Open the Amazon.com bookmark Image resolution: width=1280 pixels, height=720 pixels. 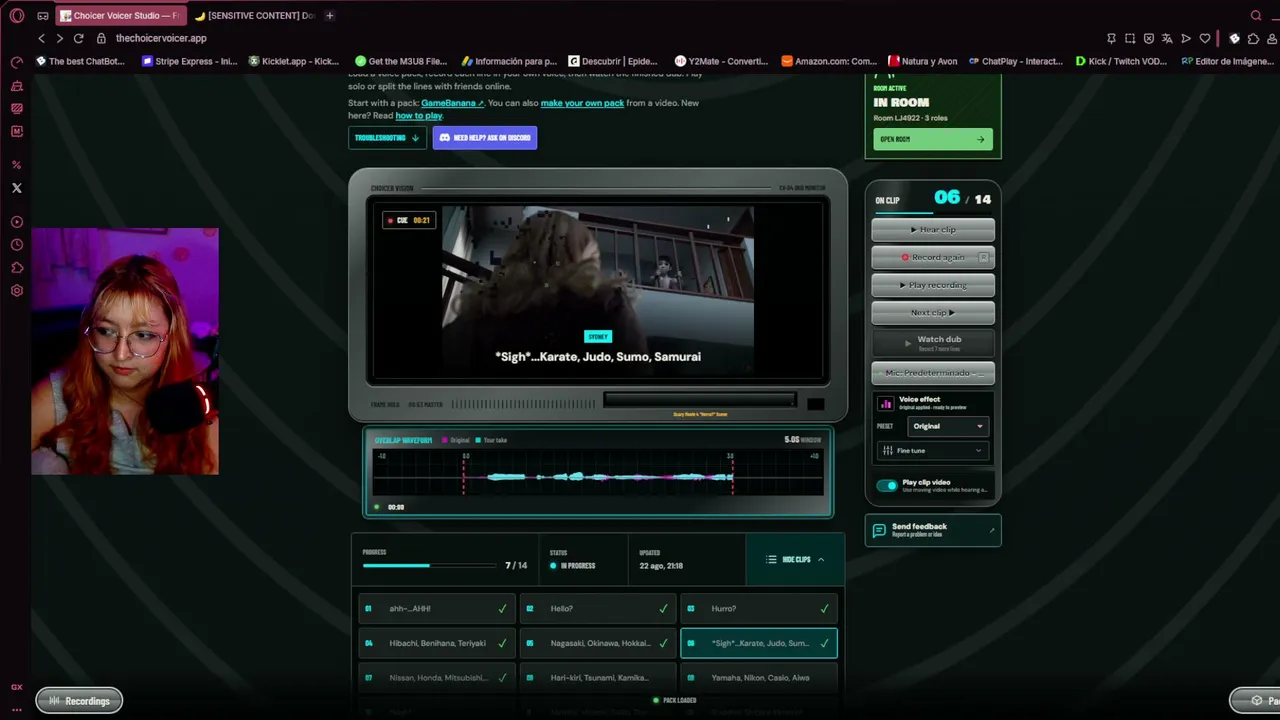(829, 61)
